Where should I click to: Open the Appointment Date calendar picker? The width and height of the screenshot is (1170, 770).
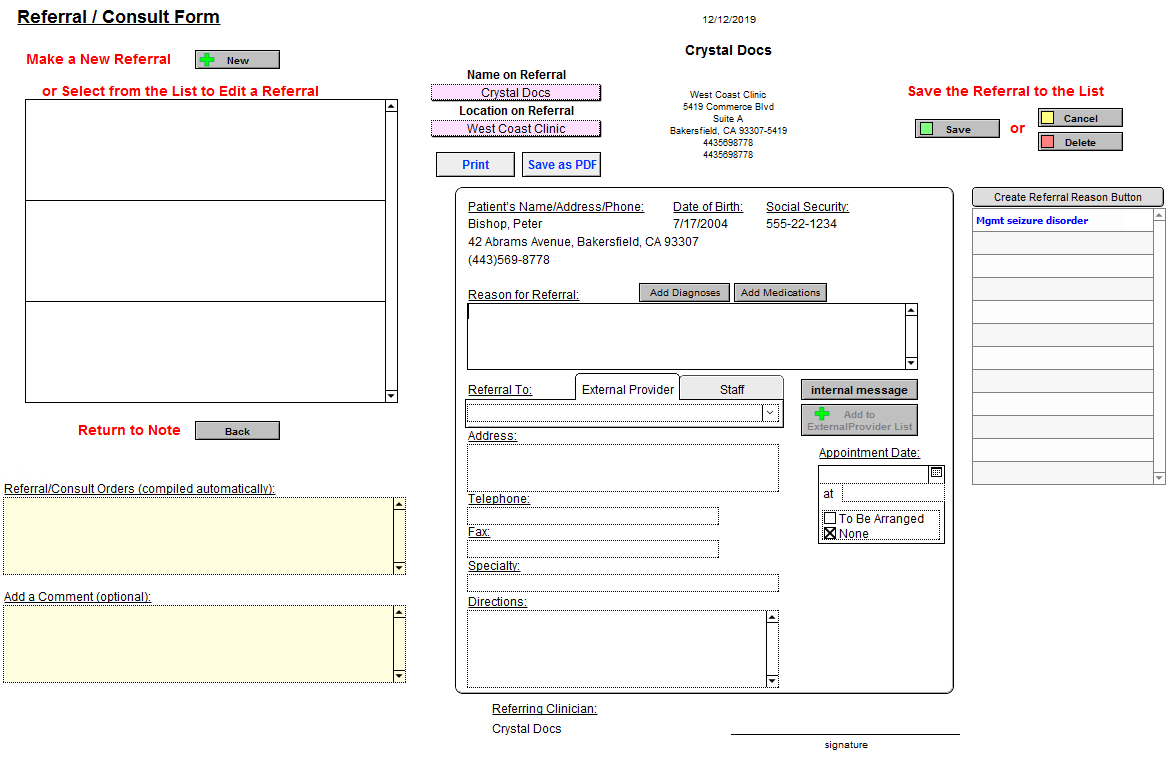936,473
